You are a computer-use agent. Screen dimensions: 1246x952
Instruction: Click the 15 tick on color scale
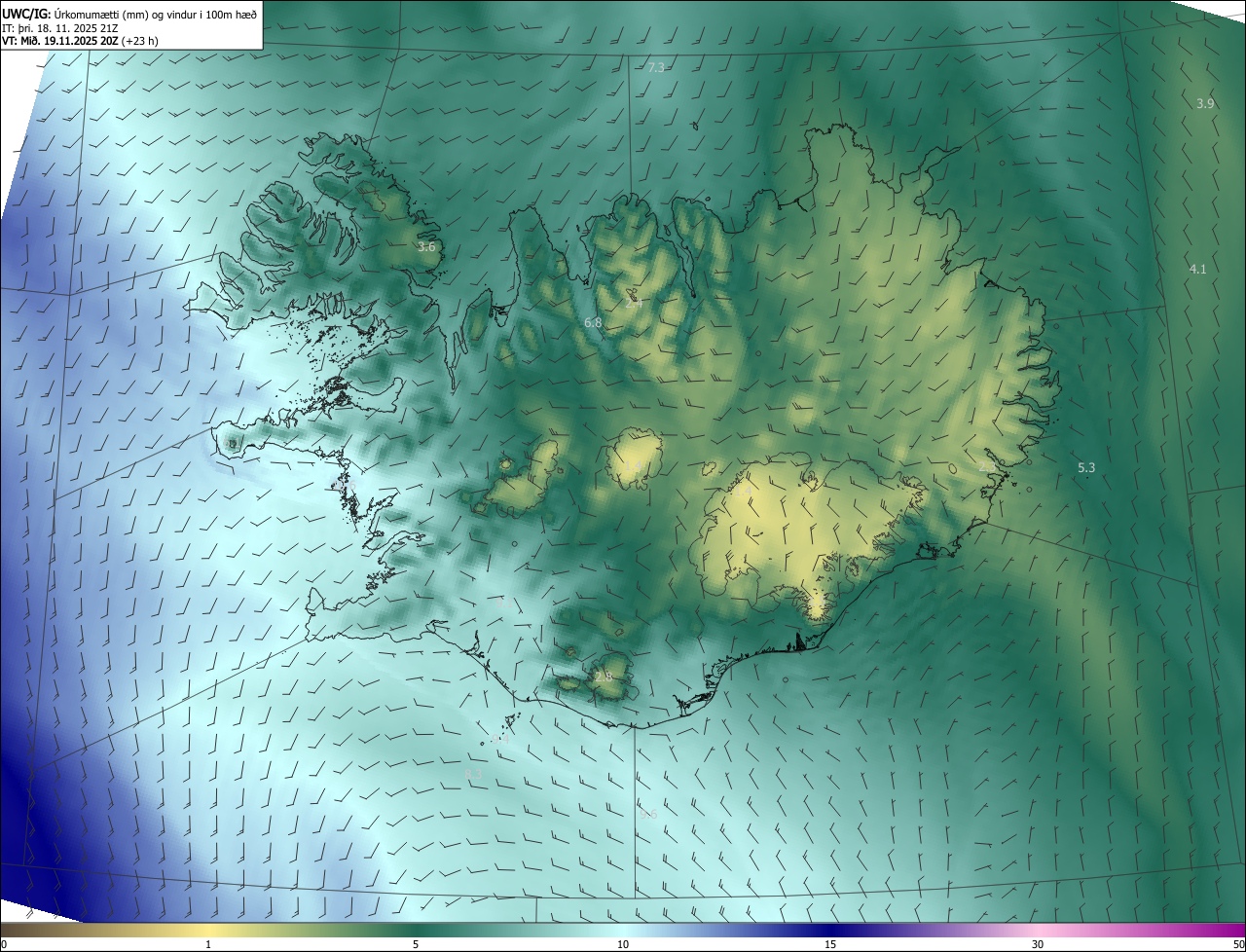(x=830, y=944)
